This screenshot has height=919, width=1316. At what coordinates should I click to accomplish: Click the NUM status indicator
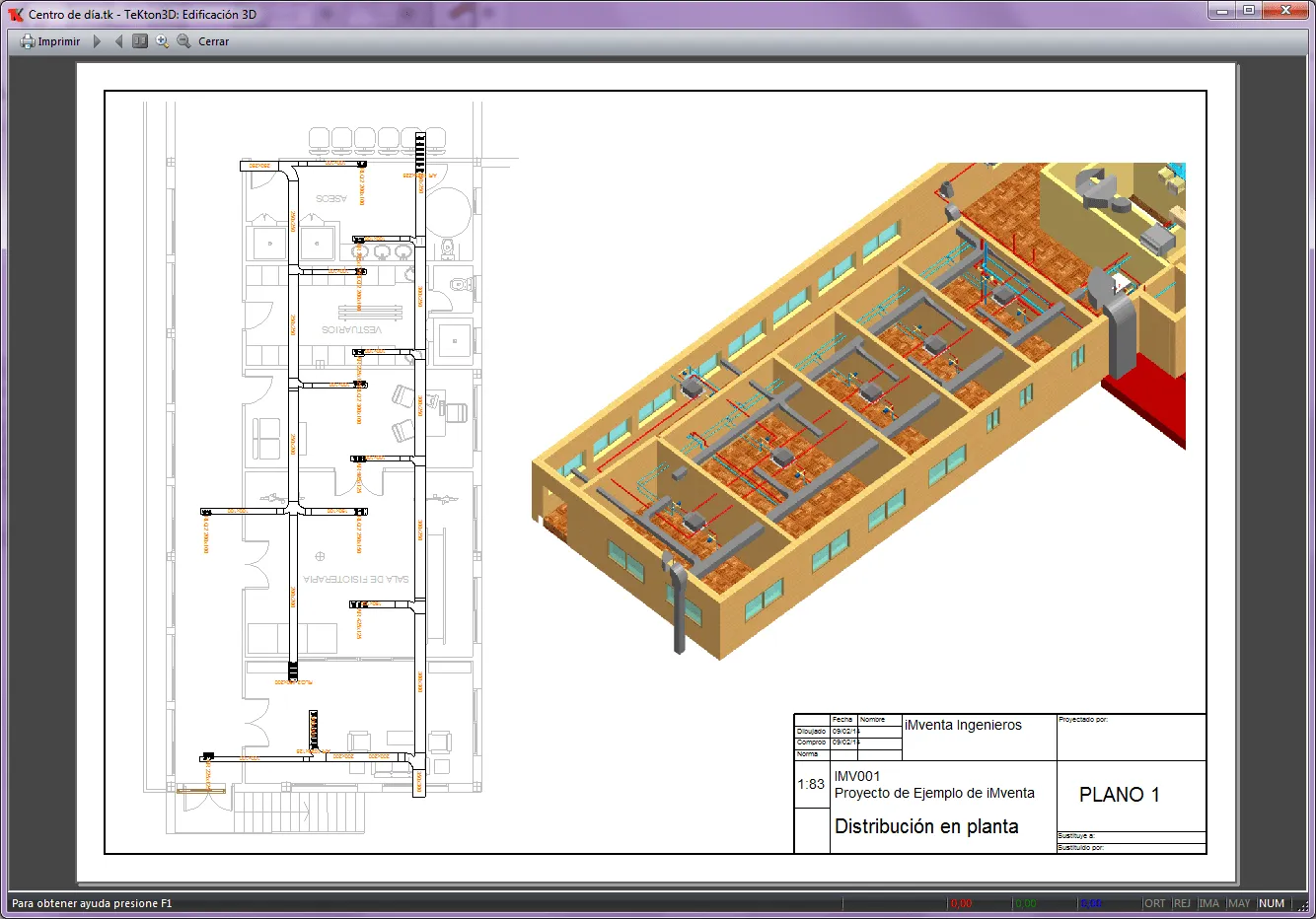click(x=1272, y=903)
